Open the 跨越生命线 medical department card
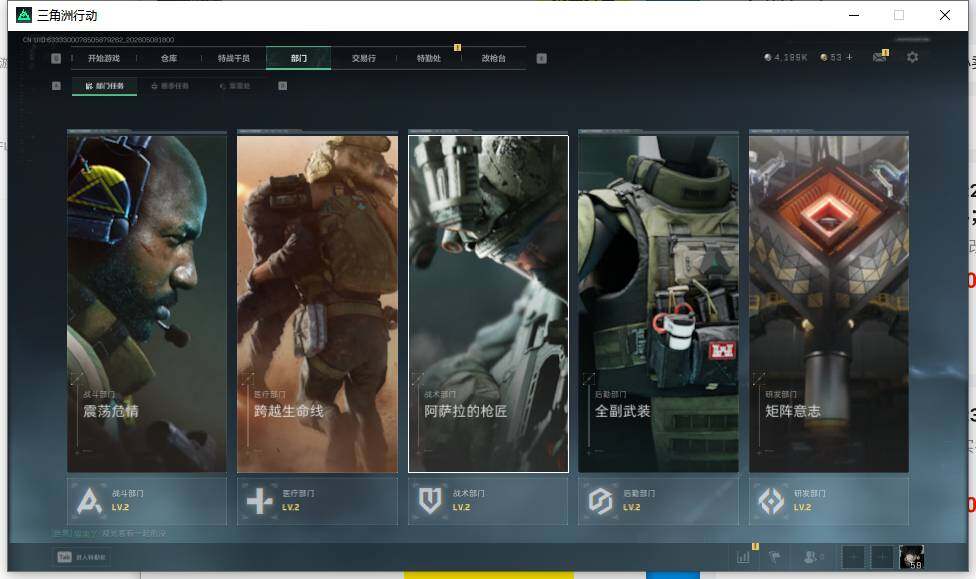 coord(317,303)
